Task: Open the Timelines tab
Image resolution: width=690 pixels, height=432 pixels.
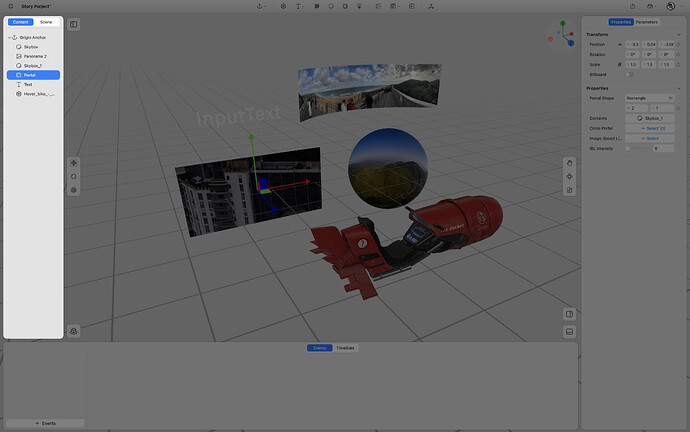Action: coord(345,348)
